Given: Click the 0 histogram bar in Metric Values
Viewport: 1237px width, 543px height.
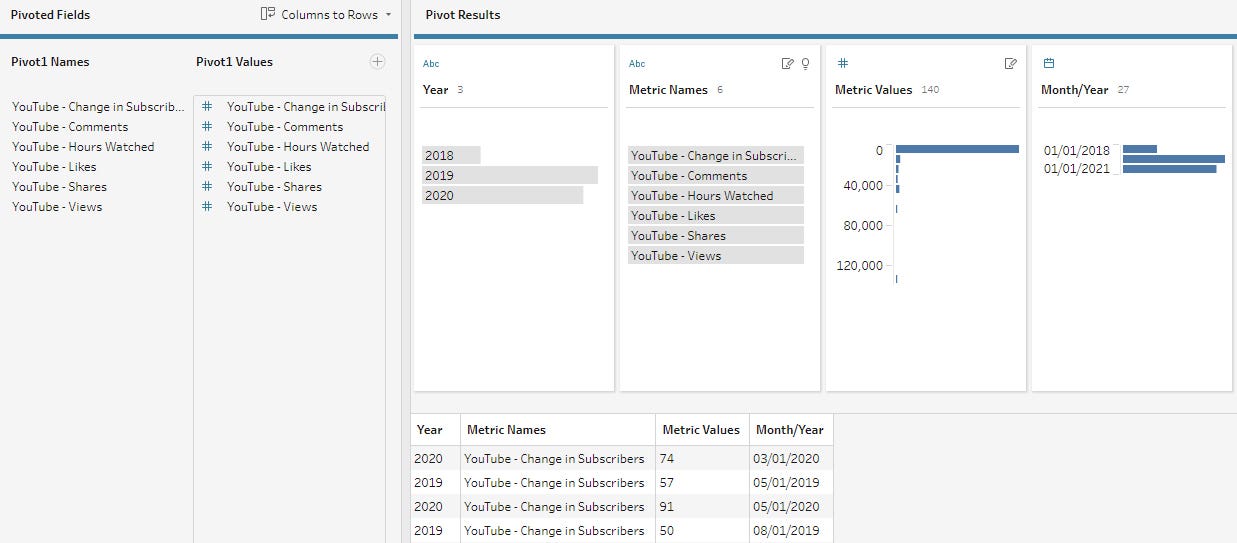Looking at the screenshot, I should coord(958,149).
